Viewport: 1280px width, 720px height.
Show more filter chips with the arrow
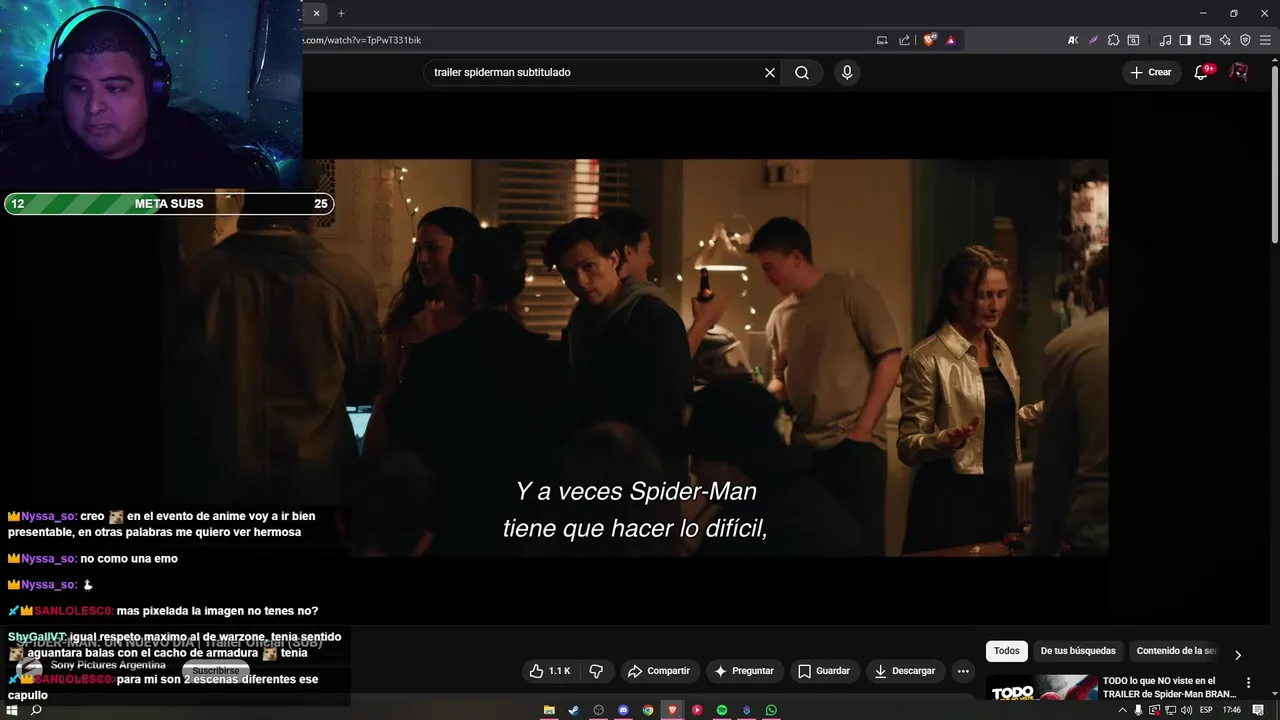pos(1237,655)
